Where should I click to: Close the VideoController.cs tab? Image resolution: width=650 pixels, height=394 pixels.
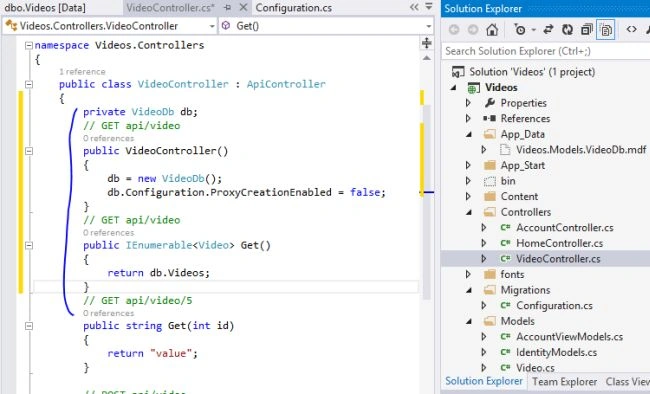[244, 7]
